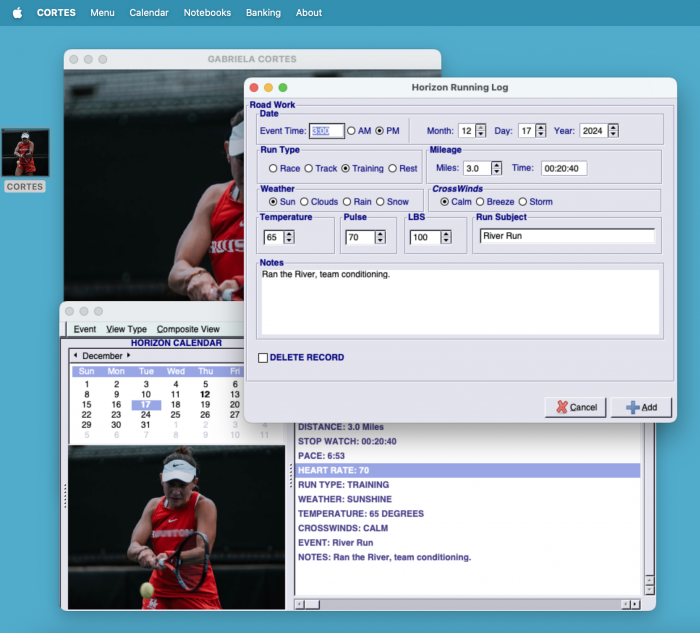The image size is (700, 633).
Task: Open the CORTES desktop thumbnail icon
Action: [x=25, y=153]
